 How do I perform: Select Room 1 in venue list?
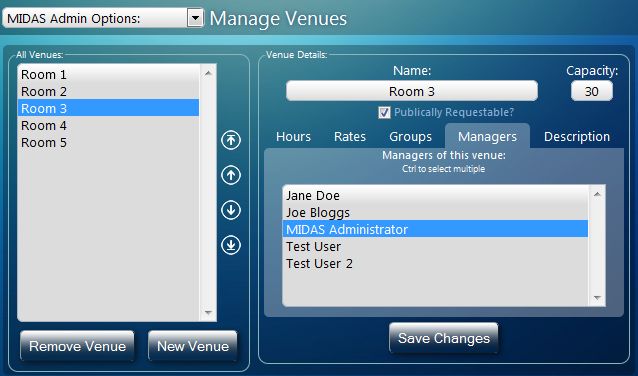pyautogui.click(x=108, y=74)
